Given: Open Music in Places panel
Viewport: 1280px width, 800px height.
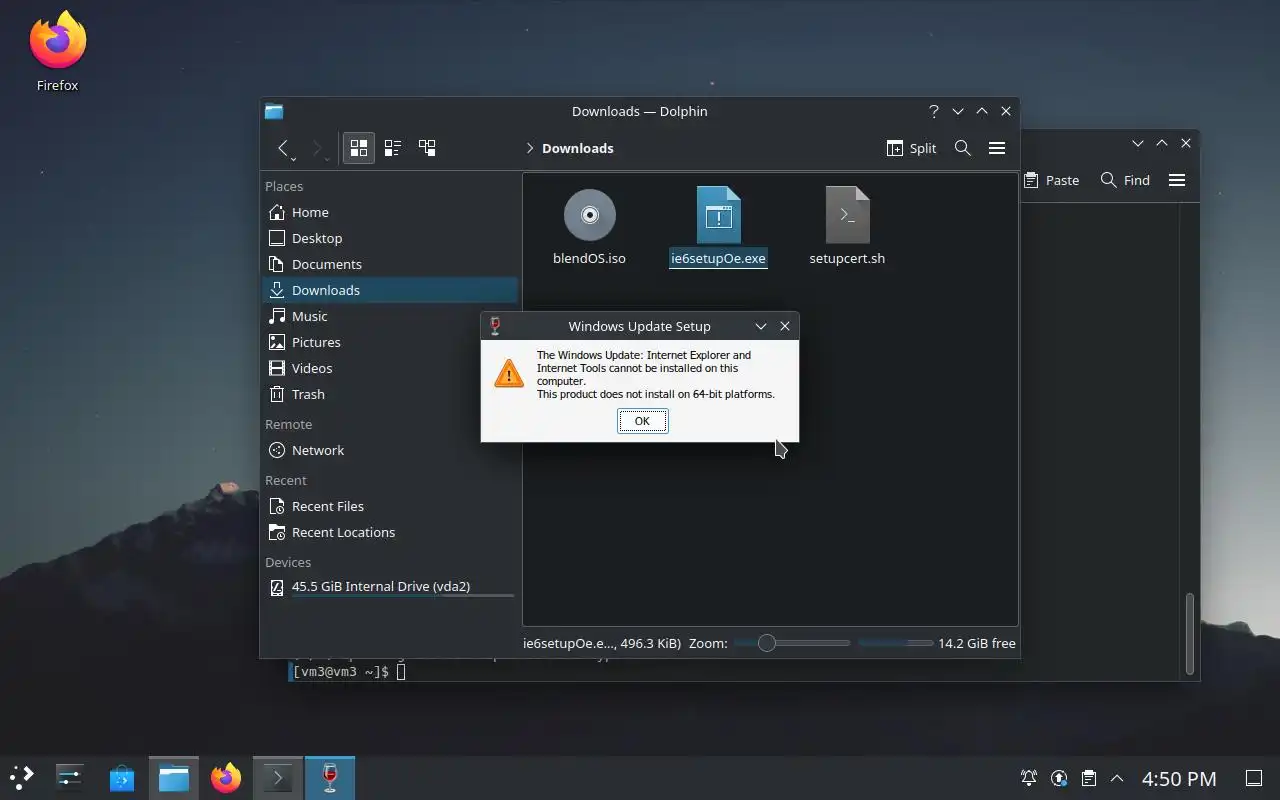Looking at the screenshot, I should [390, 316].
